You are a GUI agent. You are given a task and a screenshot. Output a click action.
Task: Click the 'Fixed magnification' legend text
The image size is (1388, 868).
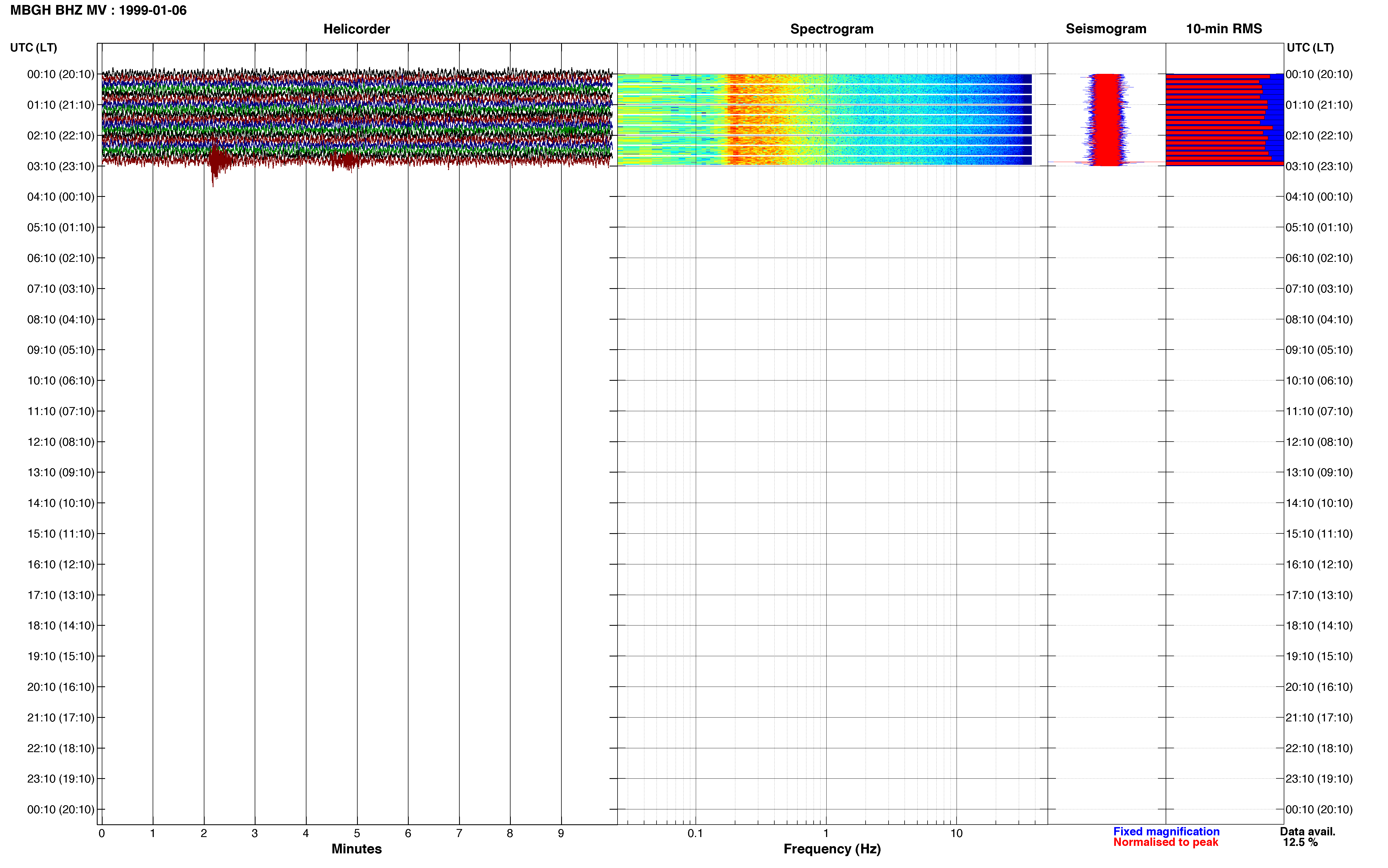point(1166,831)
